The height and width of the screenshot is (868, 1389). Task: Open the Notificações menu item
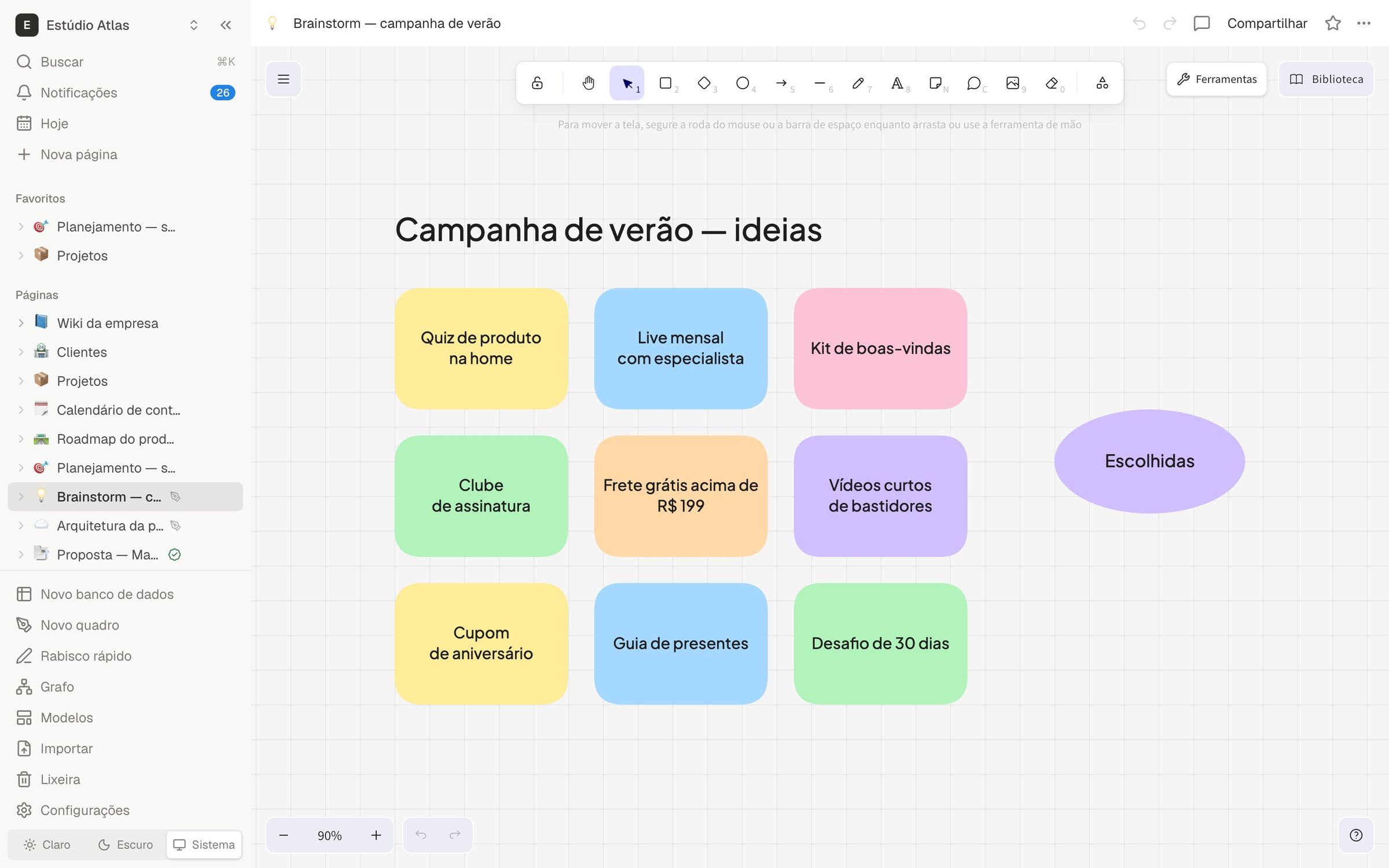click(125, 93)
